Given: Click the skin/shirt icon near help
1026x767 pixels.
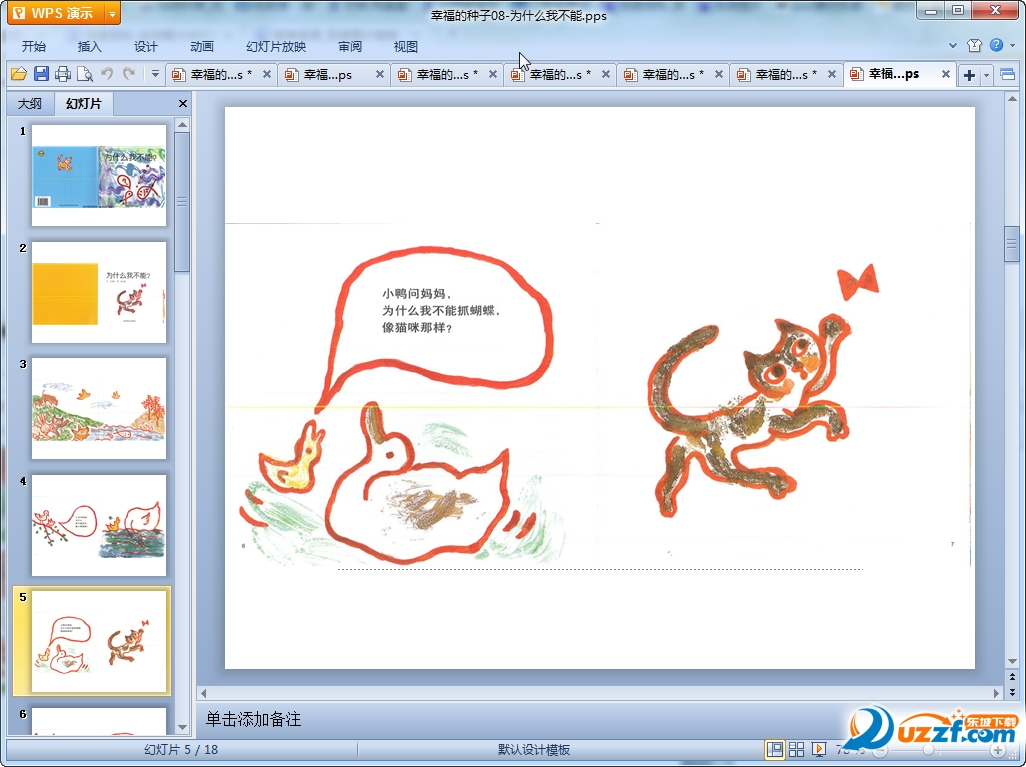Looking at the screenshot, I should pyautogui.click(x=974, y=45).
